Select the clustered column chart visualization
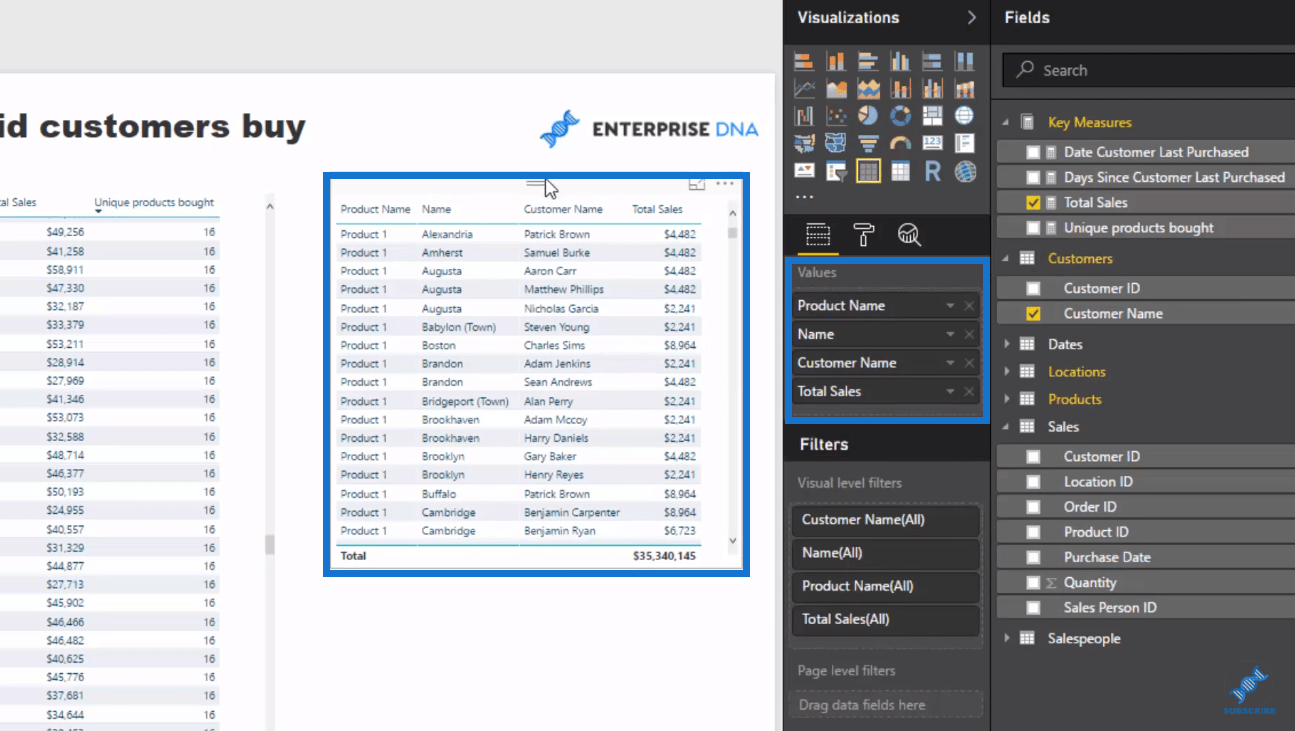 (900, 62)
